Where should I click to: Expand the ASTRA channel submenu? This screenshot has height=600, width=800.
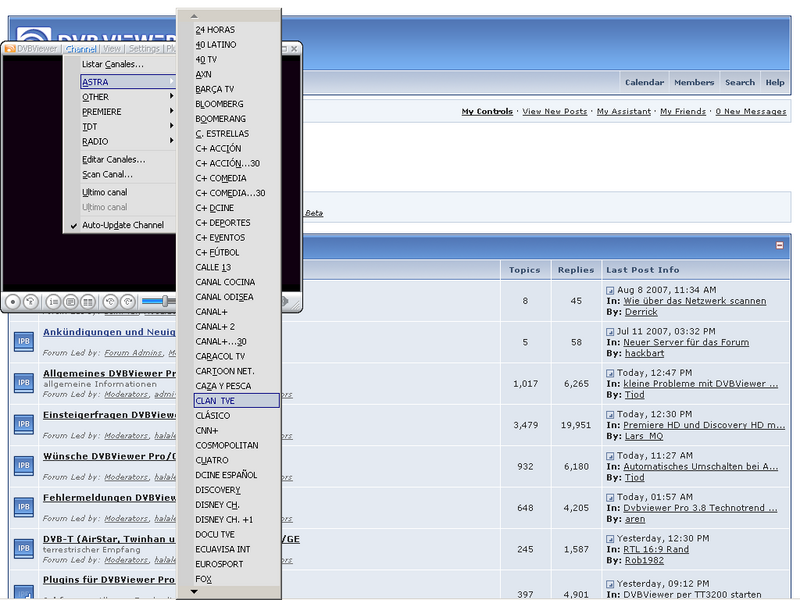click(128, 82)
